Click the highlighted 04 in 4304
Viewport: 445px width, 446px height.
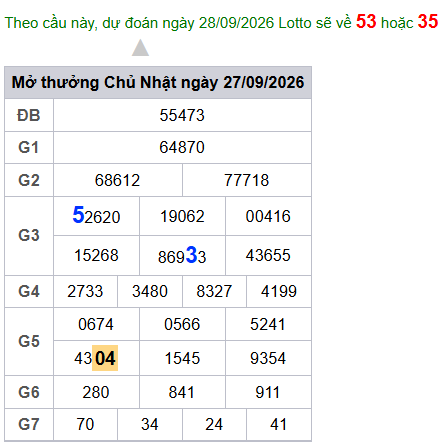pyautogui.click(x=105, y=358)
